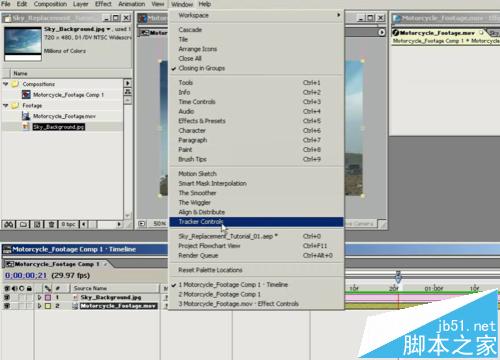Choose Effects & Presets from the Window menu
This screenshot has height=360, width=500.
click(x=257, y=121)
